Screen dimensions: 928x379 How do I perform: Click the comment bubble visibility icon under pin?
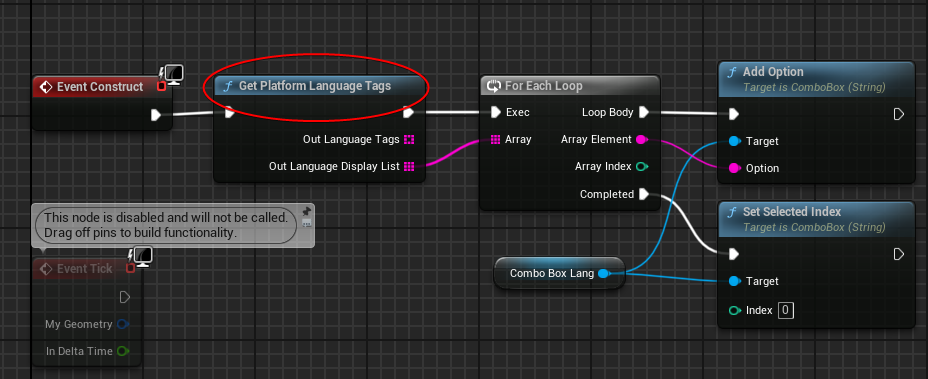[306, 223]
